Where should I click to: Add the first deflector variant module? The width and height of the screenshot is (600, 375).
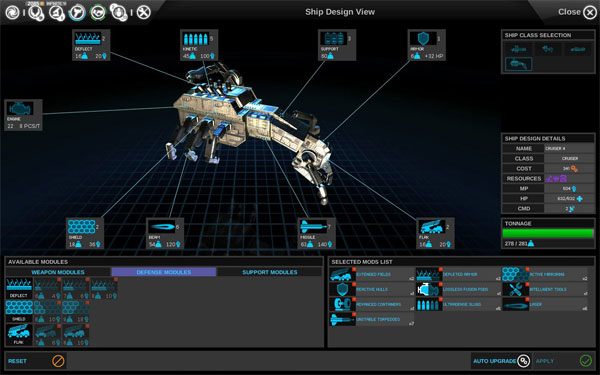click(x=47, y=289)
